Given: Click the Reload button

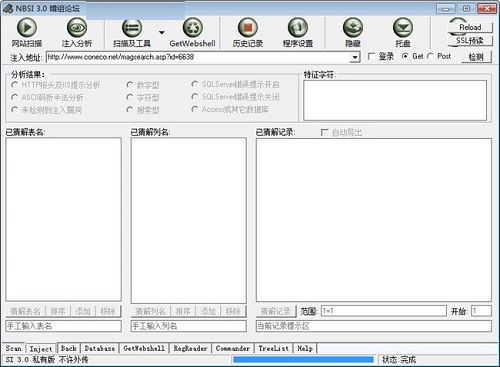Looking at the screenshot, I should coord(470,27).
